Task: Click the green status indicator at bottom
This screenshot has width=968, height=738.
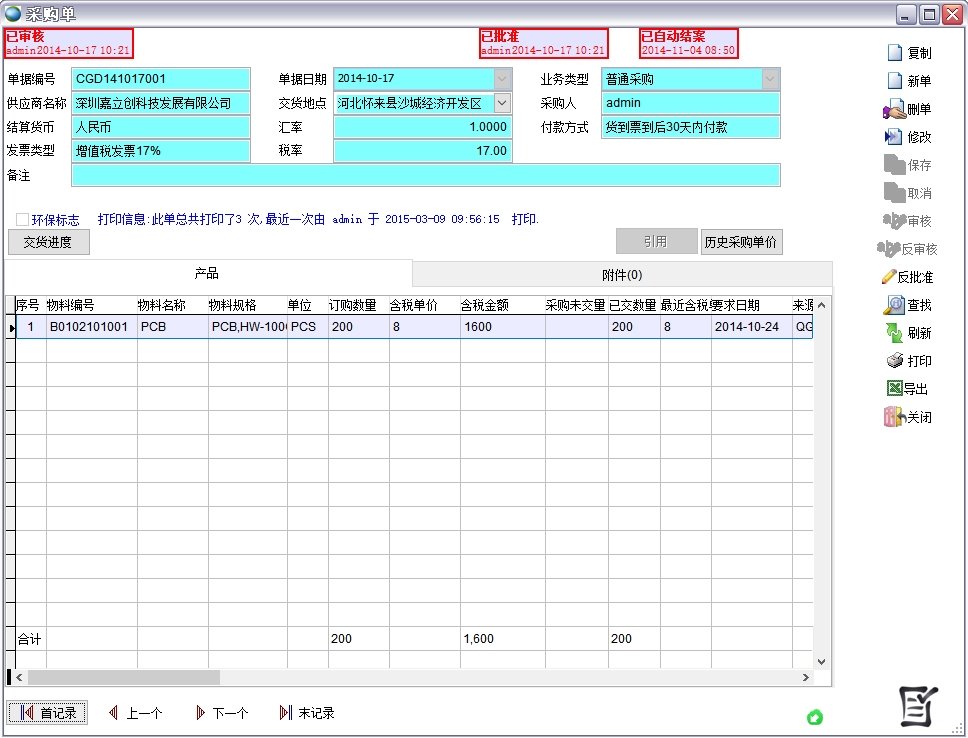Action: pyautogui.click(x=816, y=718)
